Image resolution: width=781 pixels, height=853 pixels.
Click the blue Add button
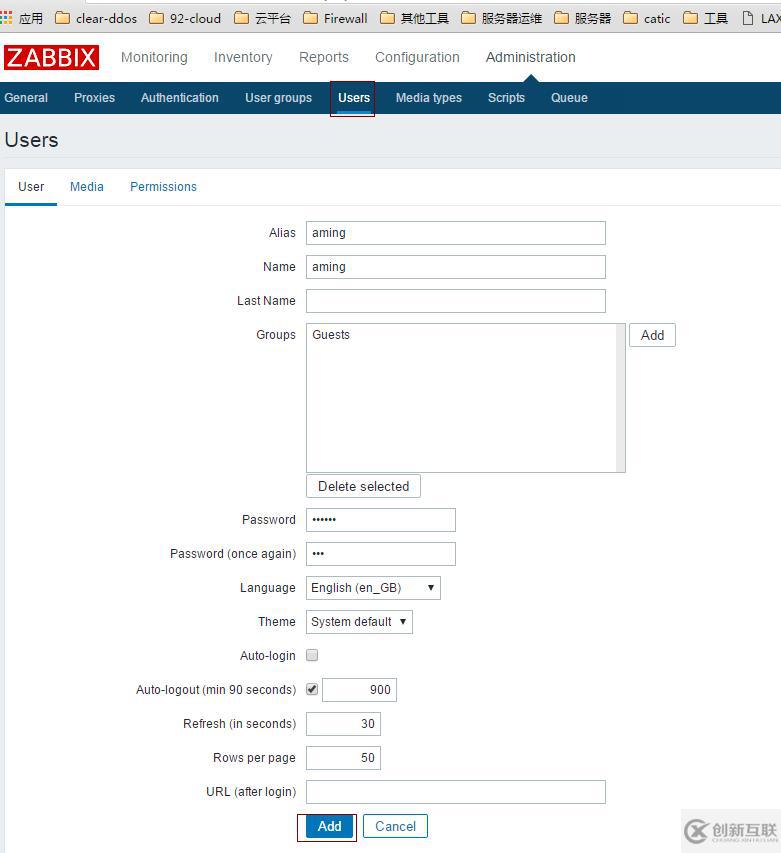pos(330,826)
